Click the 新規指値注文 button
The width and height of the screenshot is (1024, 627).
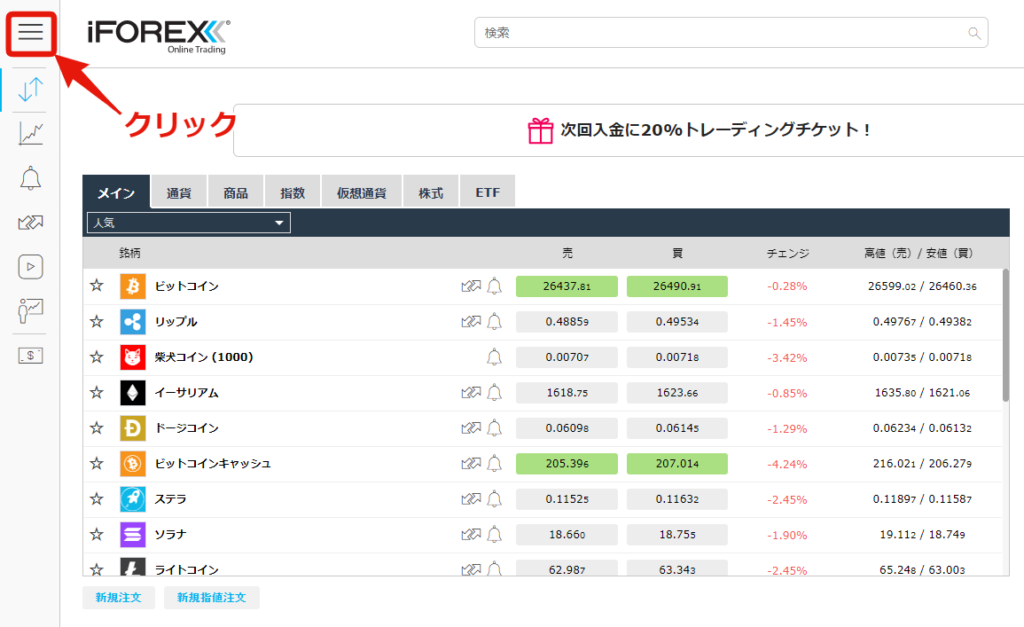[x=211, y=598]
